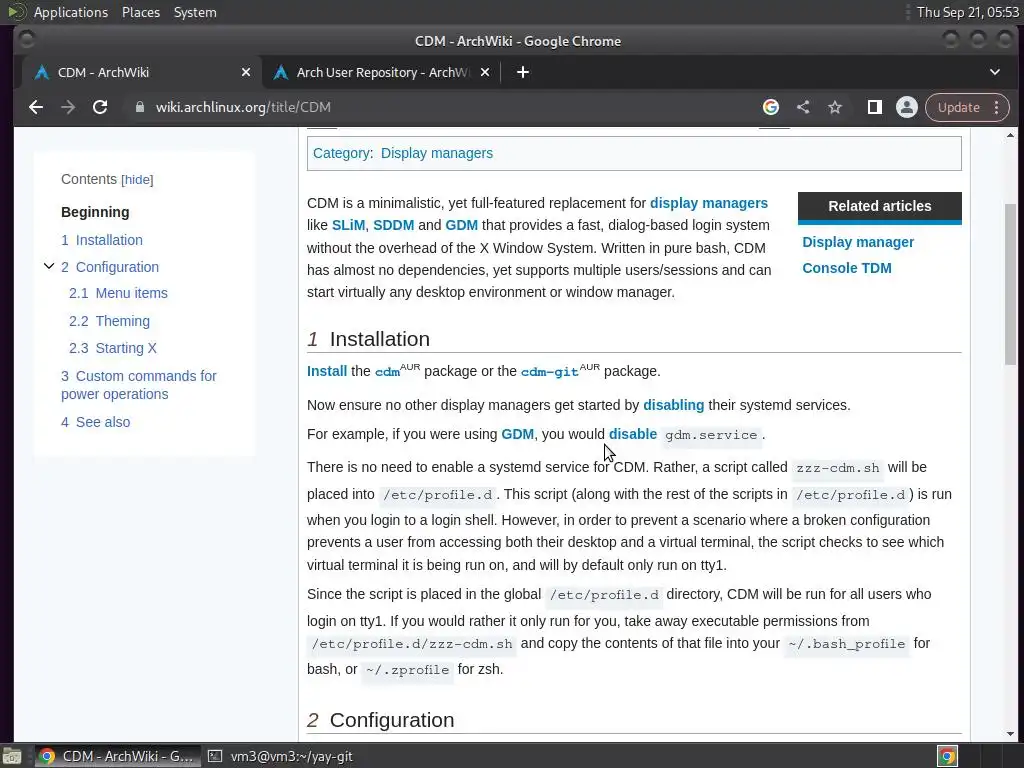Switch to vm3@vm3:~/yay-git terminal in taskbar

281,756
